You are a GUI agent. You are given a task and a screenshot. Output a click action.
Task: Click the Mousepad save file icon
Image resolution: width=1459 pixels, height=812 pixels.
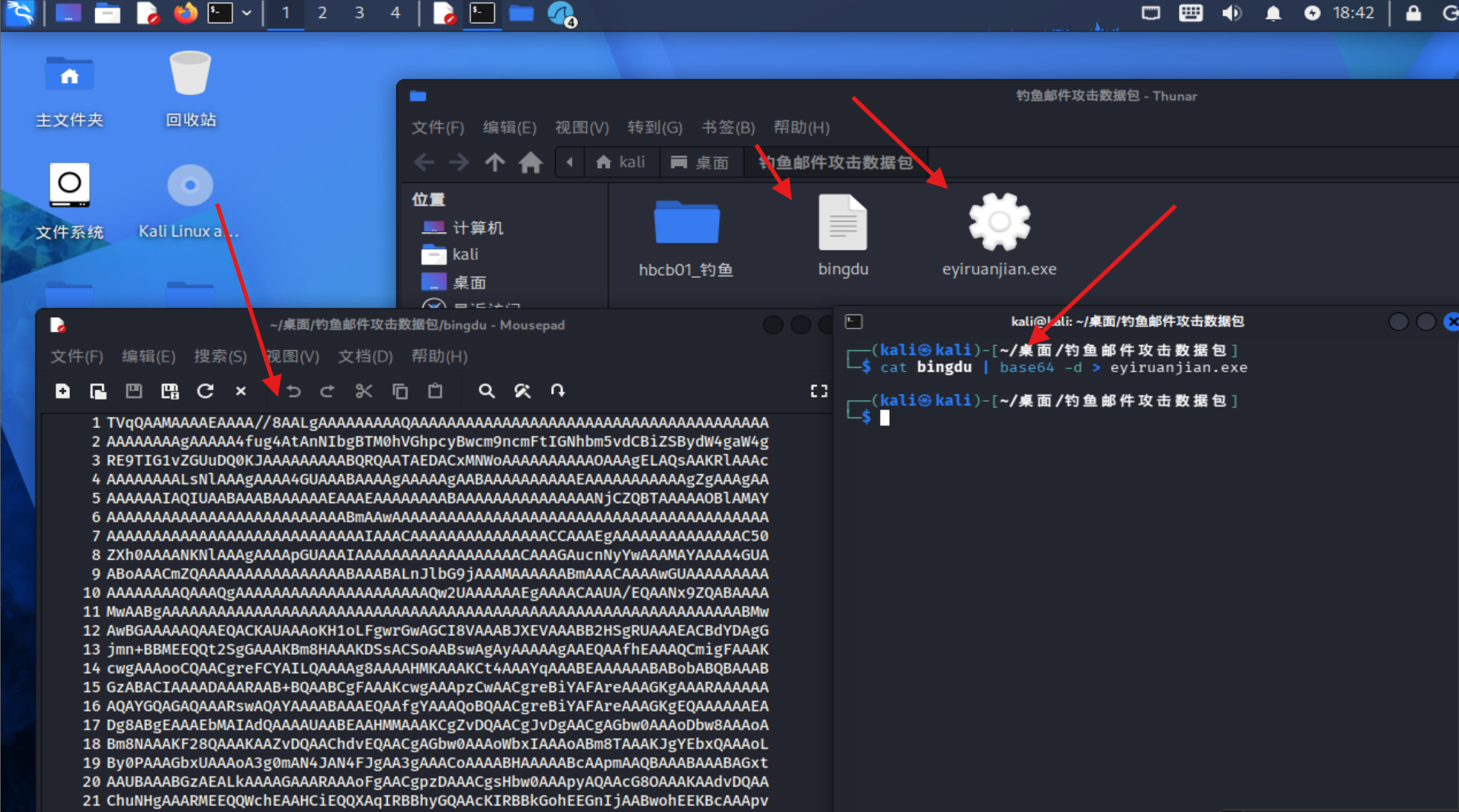[134, 391]
